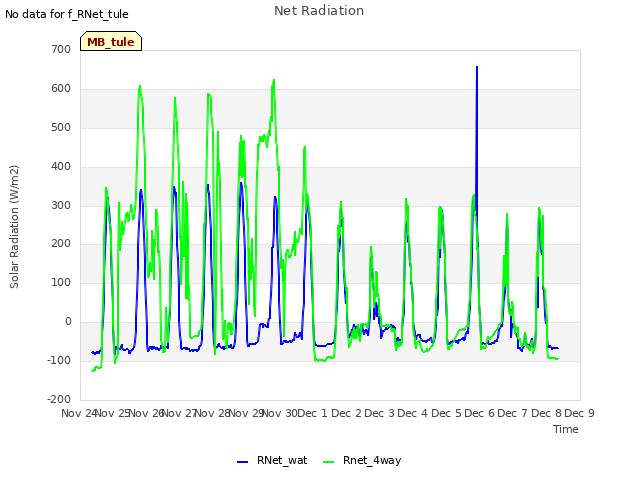This screenshot has height=480, width=640.
Task: Click the 500 y-axis tick label
Action: pyautogui.click(x=61, y=127)
